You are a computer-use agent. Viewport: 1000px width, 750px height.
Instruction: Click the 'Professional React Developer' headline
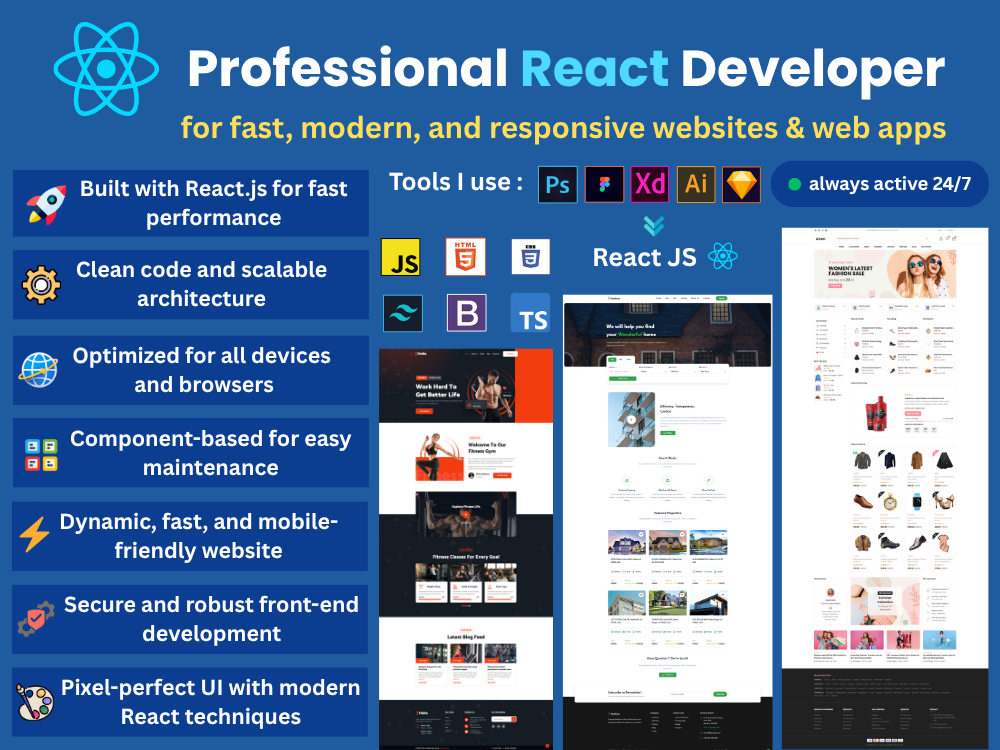pos(566,69)
